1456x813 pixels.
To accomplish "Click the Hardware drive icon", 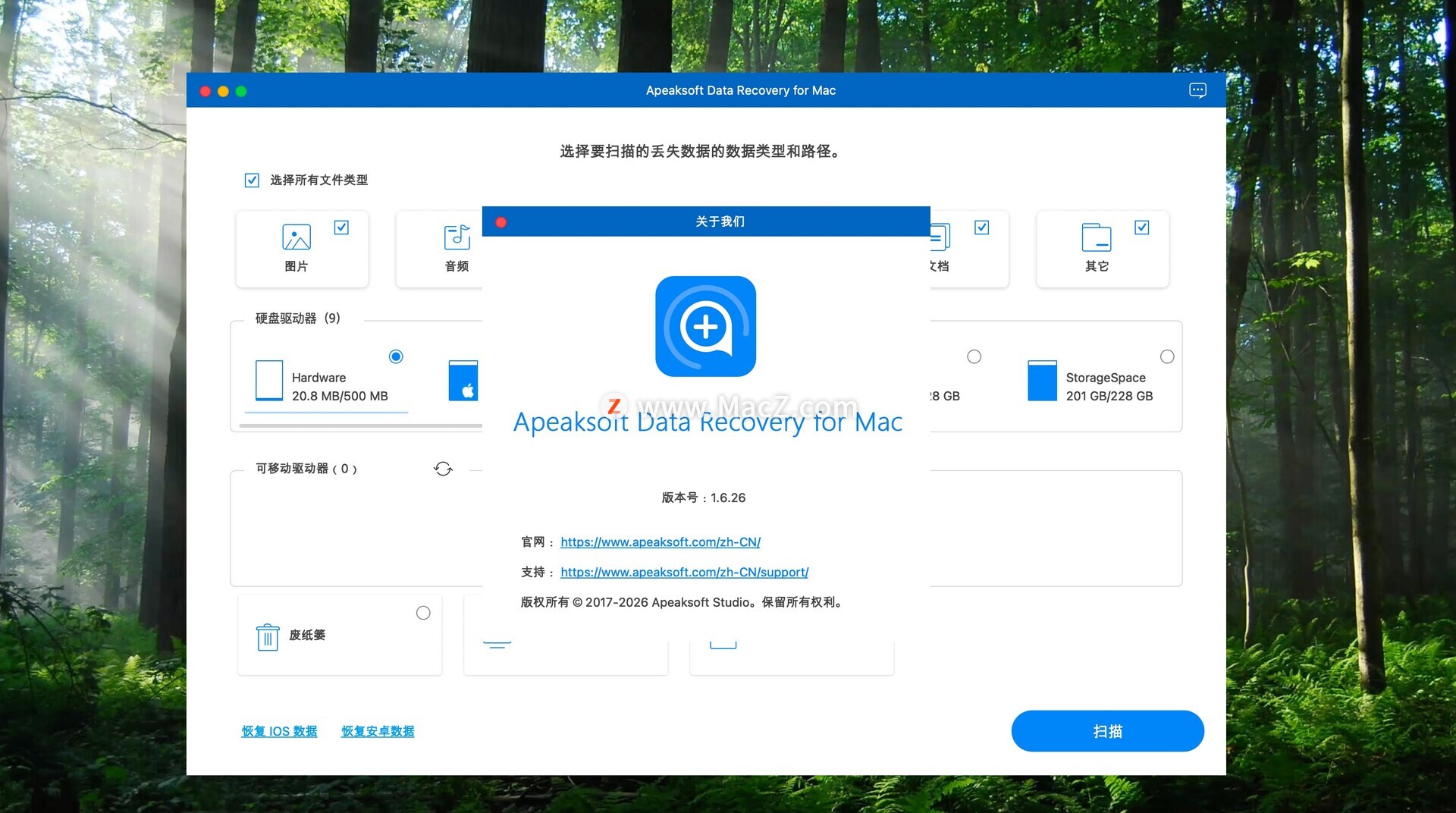I will click(x=269, y=380).
